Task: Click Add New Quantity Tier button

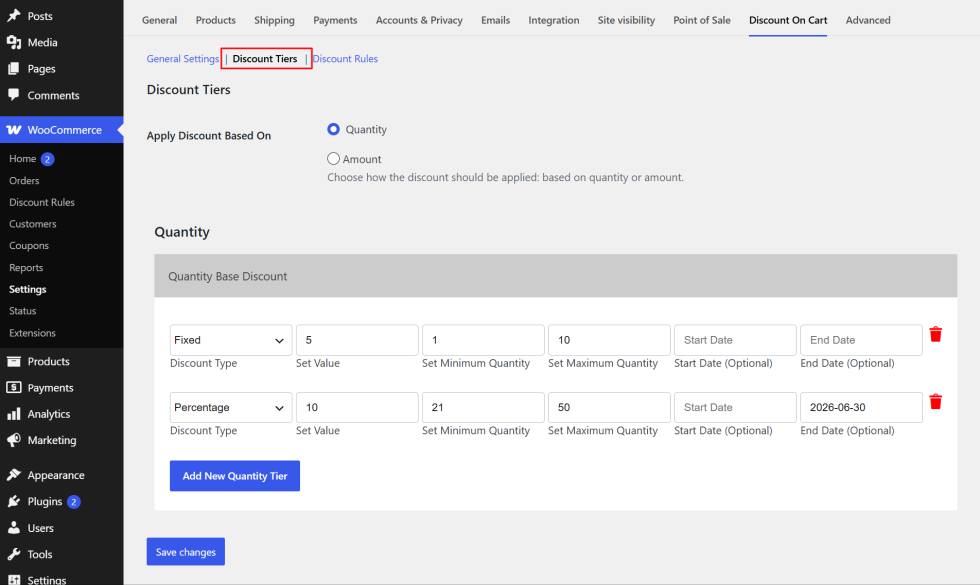Action: point(235,476)
